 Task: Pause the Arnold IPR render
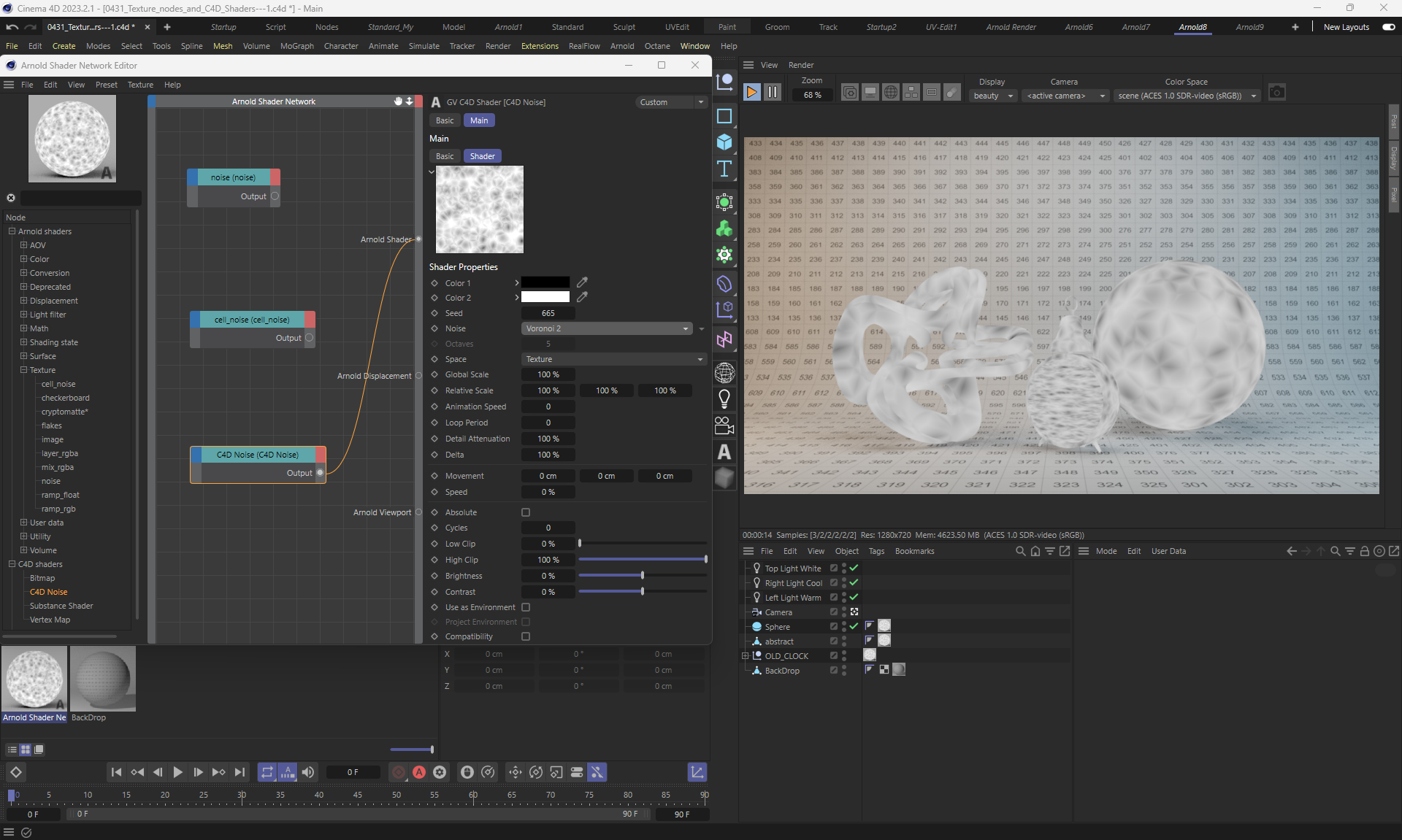(x=772, y=93)
